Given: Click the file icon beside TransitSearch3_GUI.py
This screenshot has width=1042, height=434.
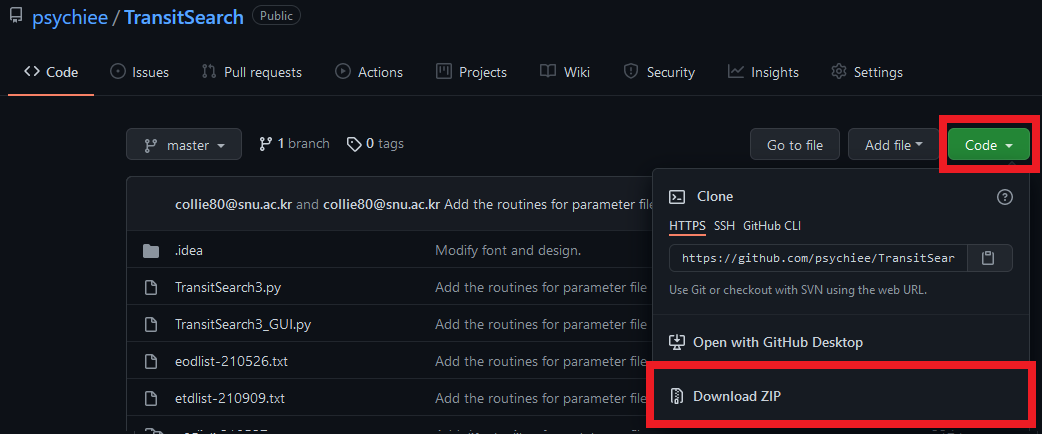Looking at the screenshot, I should [151, 325].
